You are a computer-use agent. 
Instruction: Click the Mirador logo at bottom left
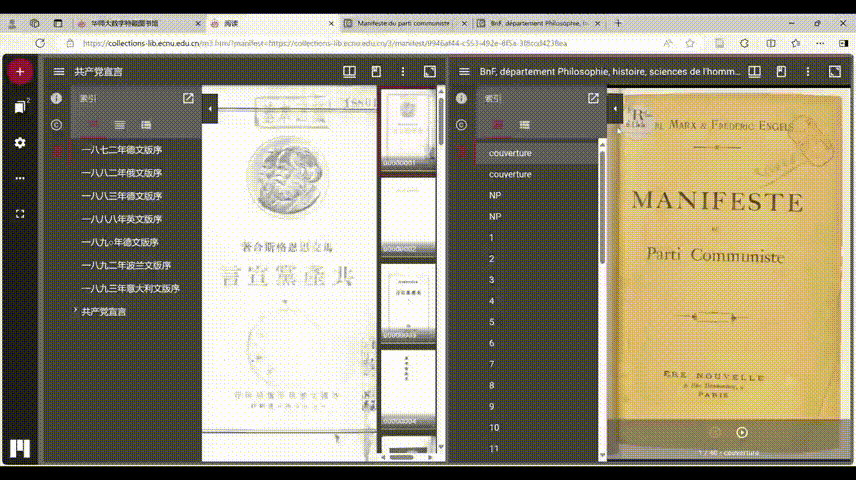pos(20,448)
